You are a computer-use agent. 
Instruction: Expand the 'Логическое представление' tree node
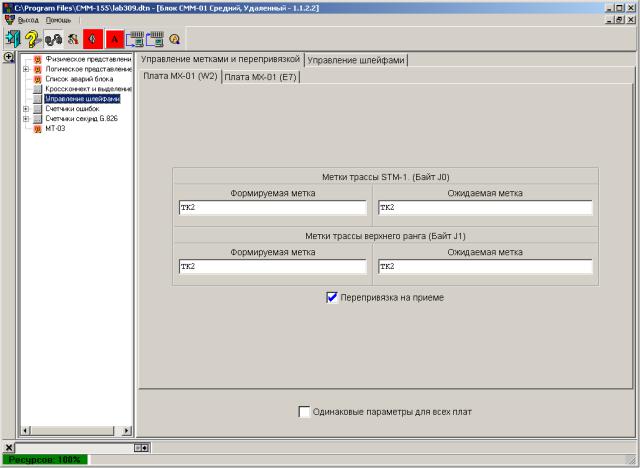pyautogui.click(x=26, y=69)
